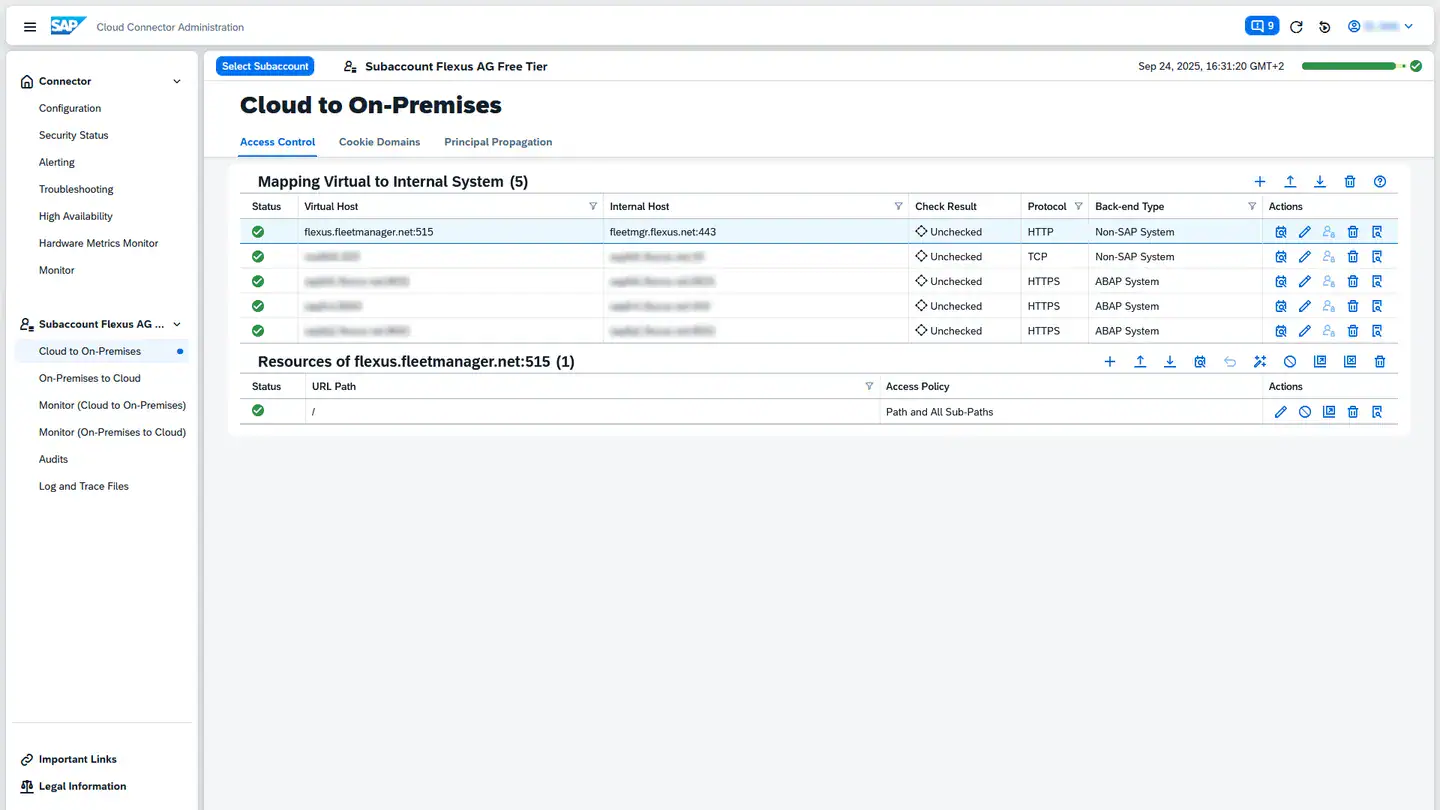The width and height of the screenshot is (1440, 810).
Task: Delete the flexus.fleetmanager.net:515 mapping row
Action: 1353,232
